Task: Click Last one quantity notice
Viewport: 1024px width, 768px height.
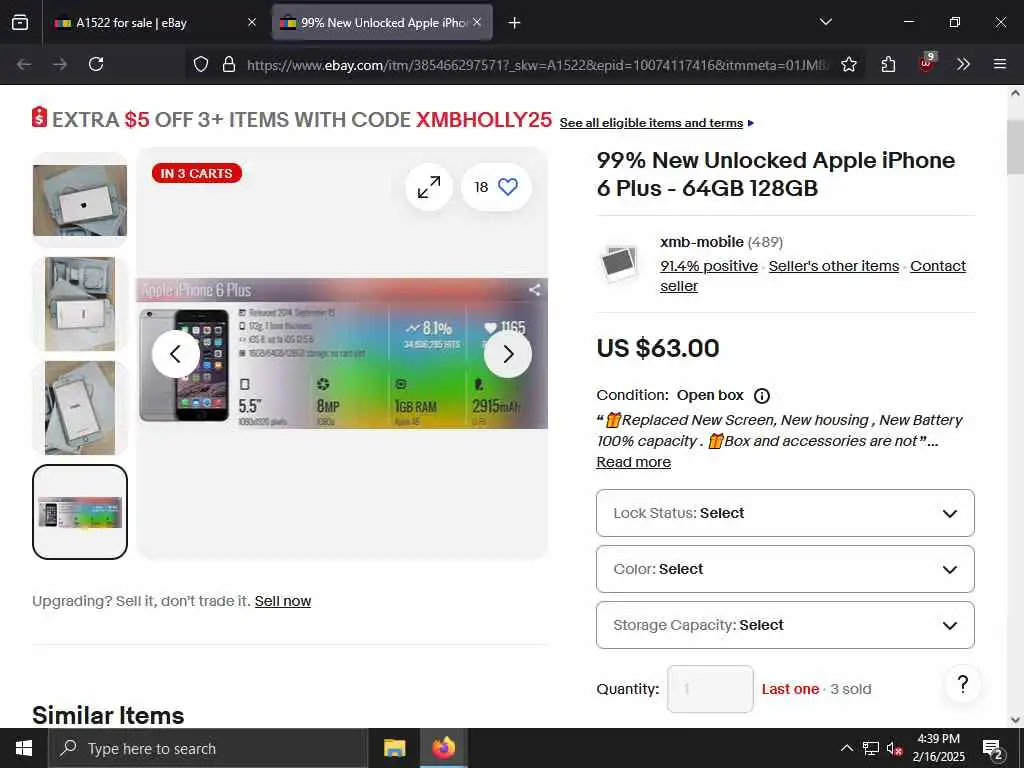Action: coord(790,689)
